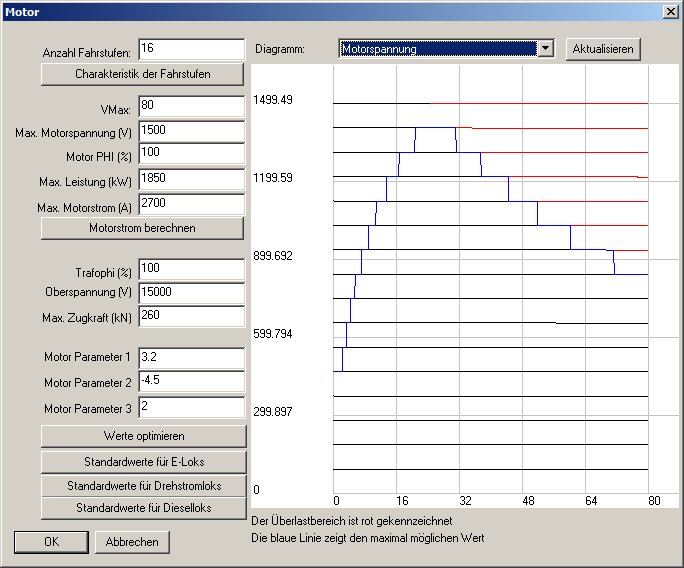Confirm with the OK button
Image resolution: width=684 pixels, height=568 pixels.
coord(51,542)
